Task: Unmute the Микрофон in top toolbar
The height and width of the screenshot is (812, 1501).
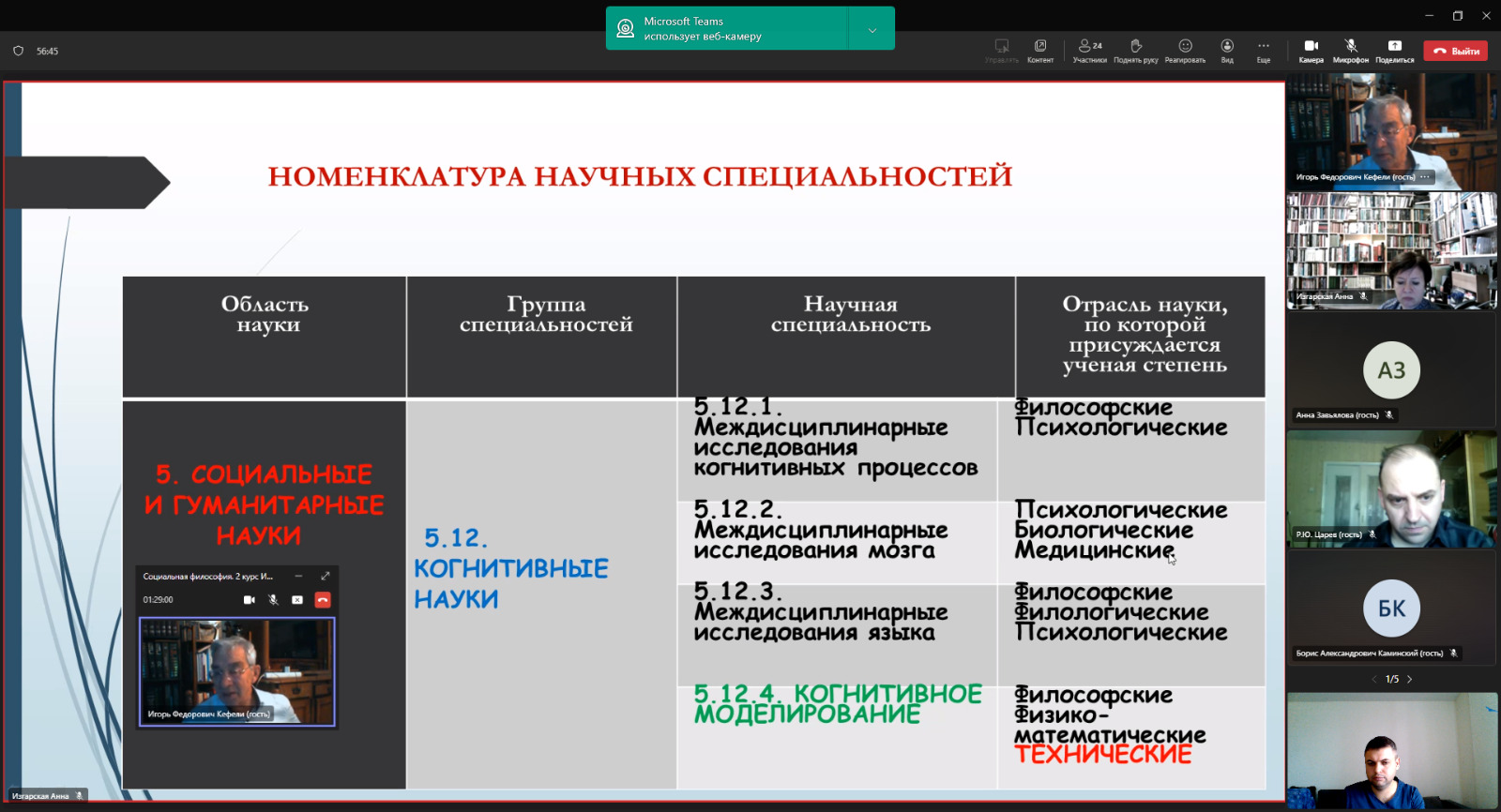Action: click(x=1351, y=50)
